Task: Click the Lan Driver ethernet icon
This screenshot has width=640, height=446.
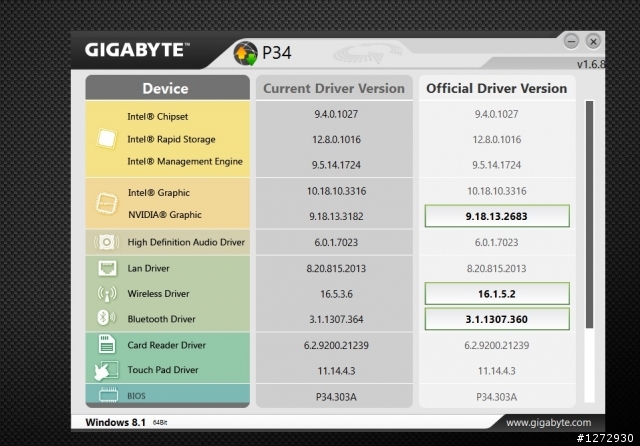Action: 107,268
